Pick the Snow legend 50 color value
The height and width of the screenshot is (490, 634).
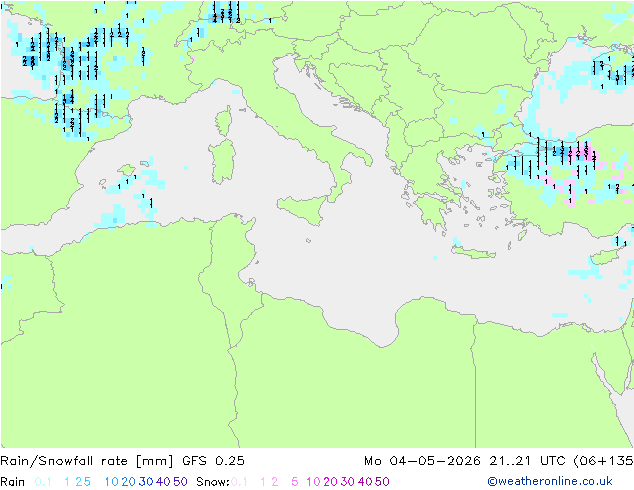[x=382, y=482]
